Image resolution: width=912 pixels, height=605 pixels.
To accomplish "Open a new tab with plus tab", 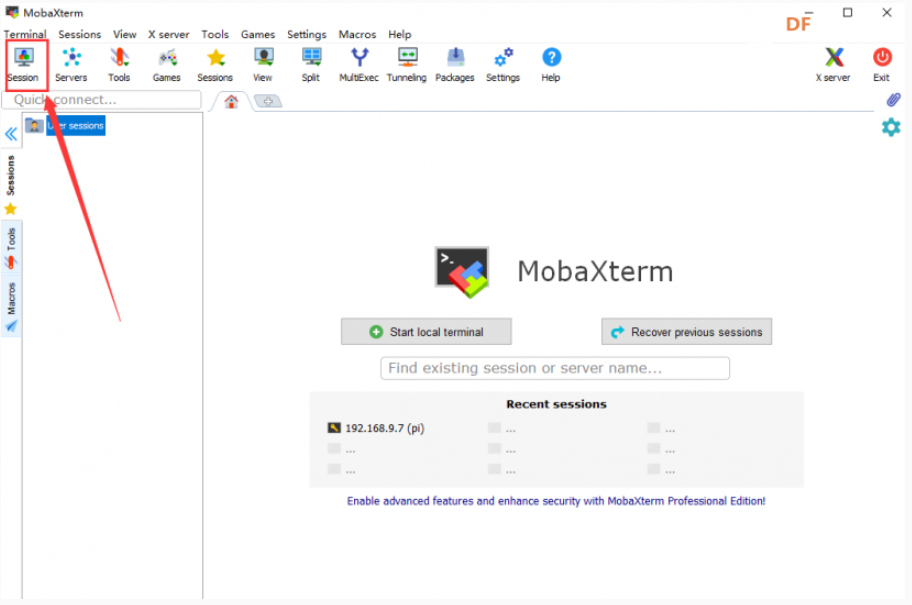I will [268, 102].
